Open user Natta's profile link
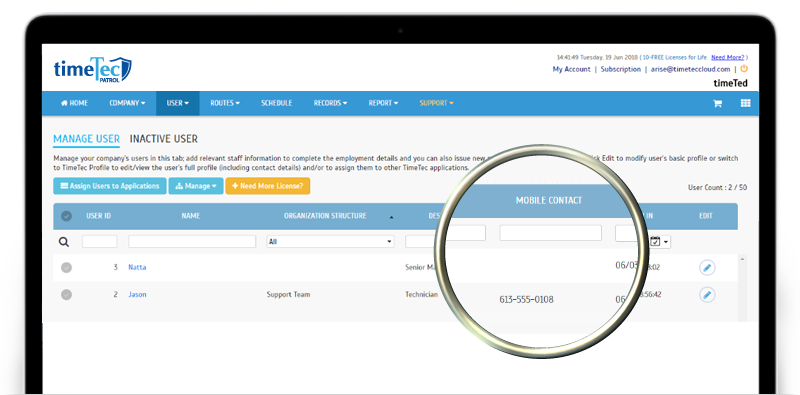 [x=137, y=267]
